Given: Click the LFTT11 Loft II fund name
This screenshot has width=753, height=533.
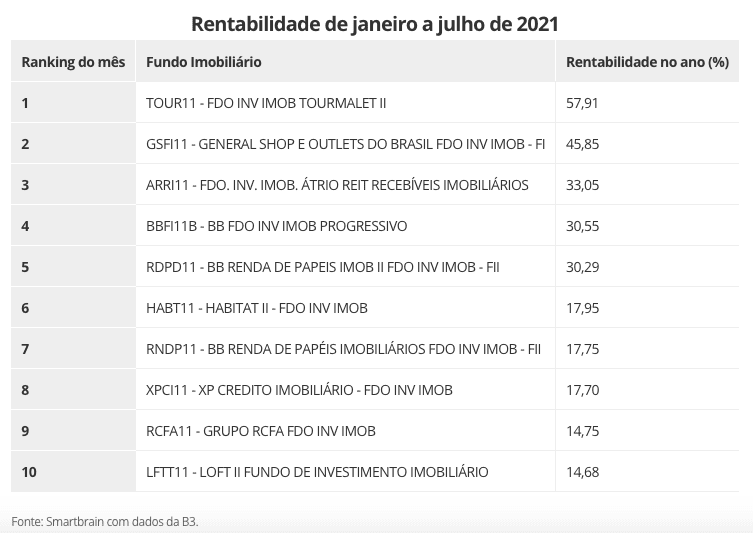Looking at the screenshot, I should coord(317,472).
